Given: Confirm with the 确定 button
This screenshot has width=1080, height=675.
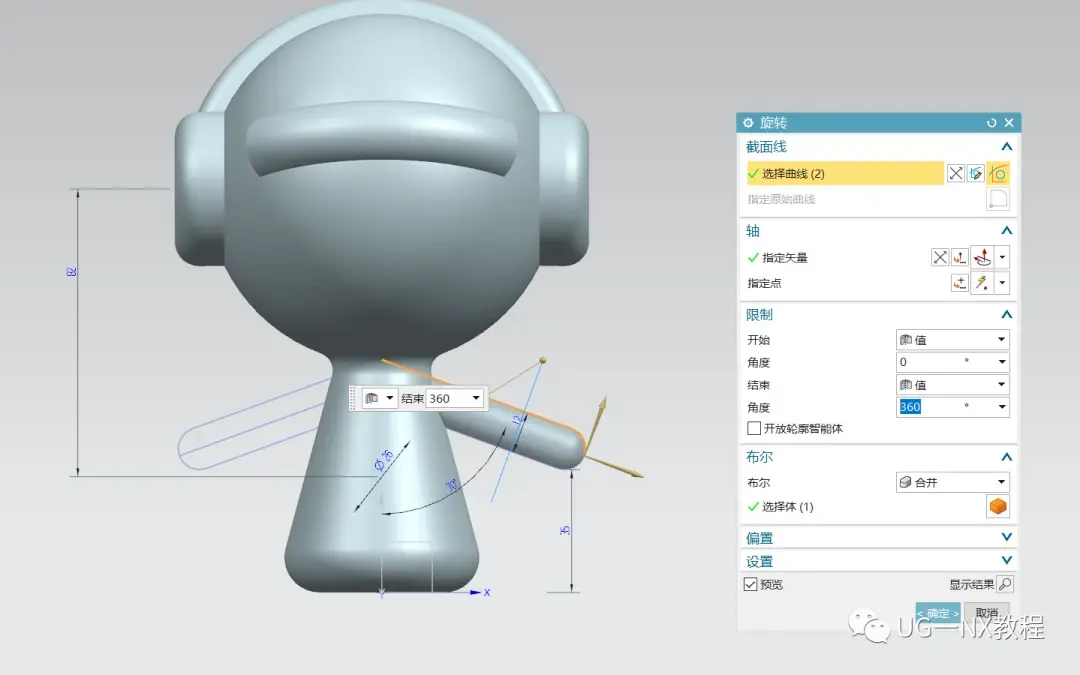Looking at the screenshot, I should coord(937,612).
